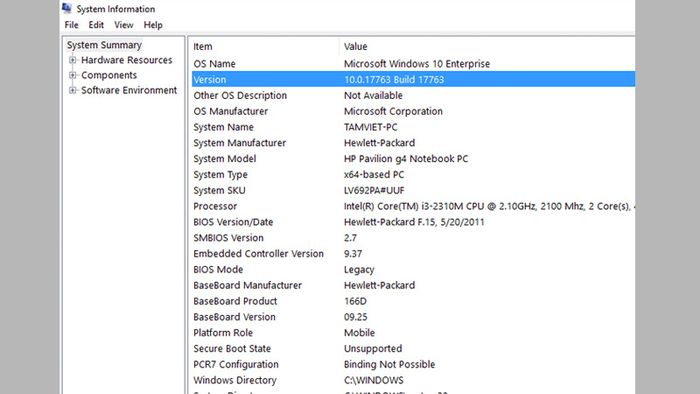Viewport: 700px width, 394px height.
Task: Click the value HP Pavilion g4 Notebook PC
Action: (x=406, y=159)
